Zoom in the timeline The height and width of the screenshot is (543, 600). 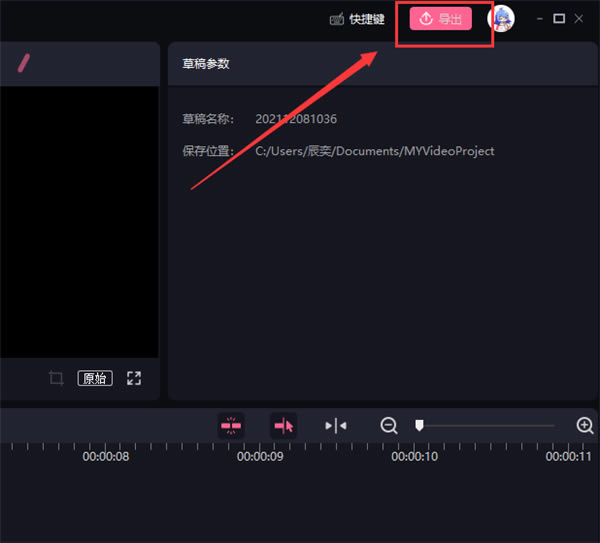585,426
